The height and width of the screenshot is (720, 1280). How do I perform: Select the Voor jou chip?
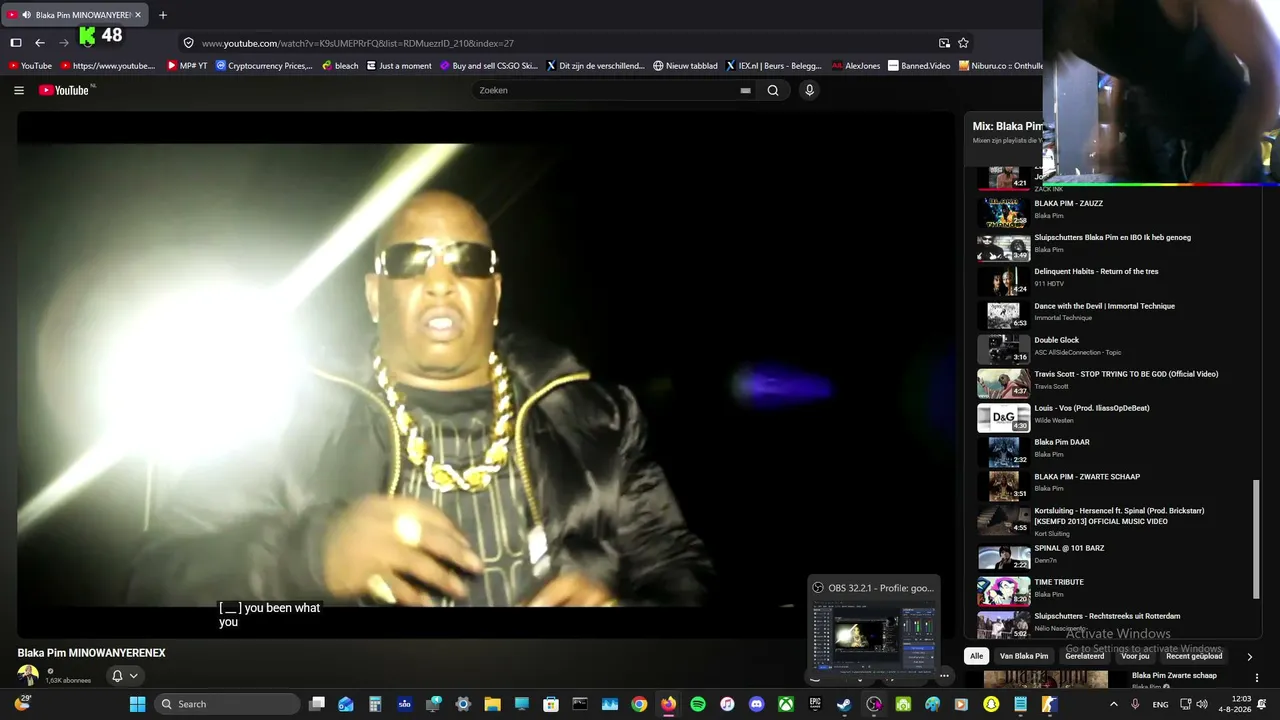click(x=1136, y=656)
